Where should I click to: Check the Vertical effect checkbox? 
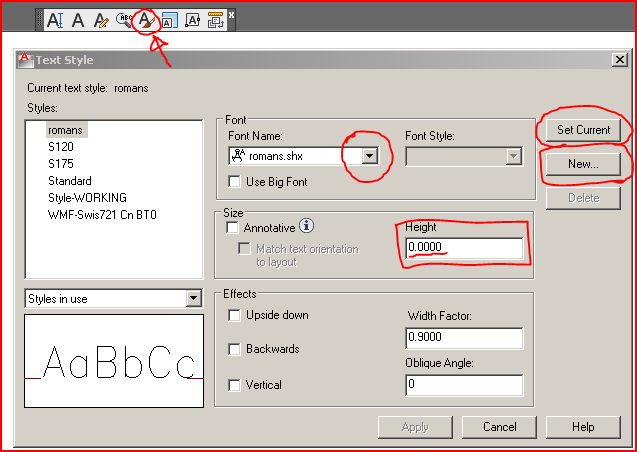point(234,385)
